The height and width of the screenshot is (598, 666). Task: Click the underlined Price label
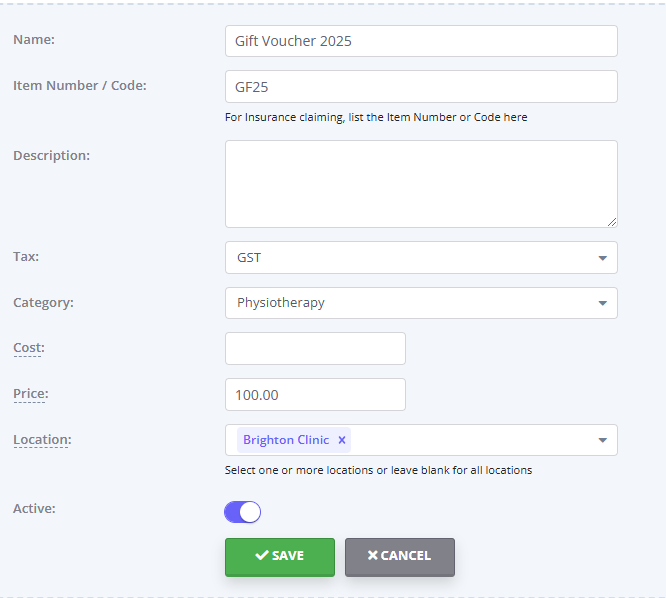click(x=31, y=394)
